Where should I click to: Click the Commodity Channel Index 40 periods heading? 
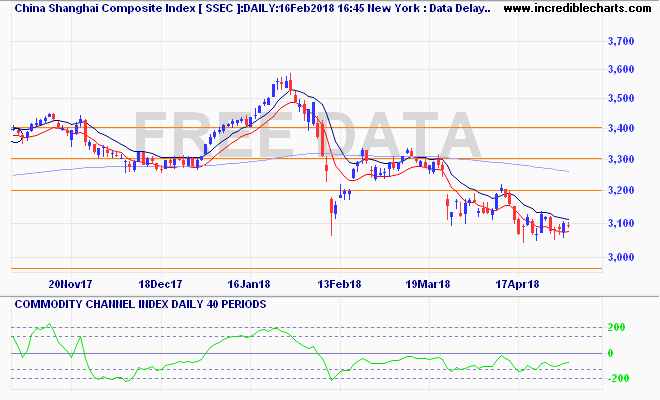[140, 304]
